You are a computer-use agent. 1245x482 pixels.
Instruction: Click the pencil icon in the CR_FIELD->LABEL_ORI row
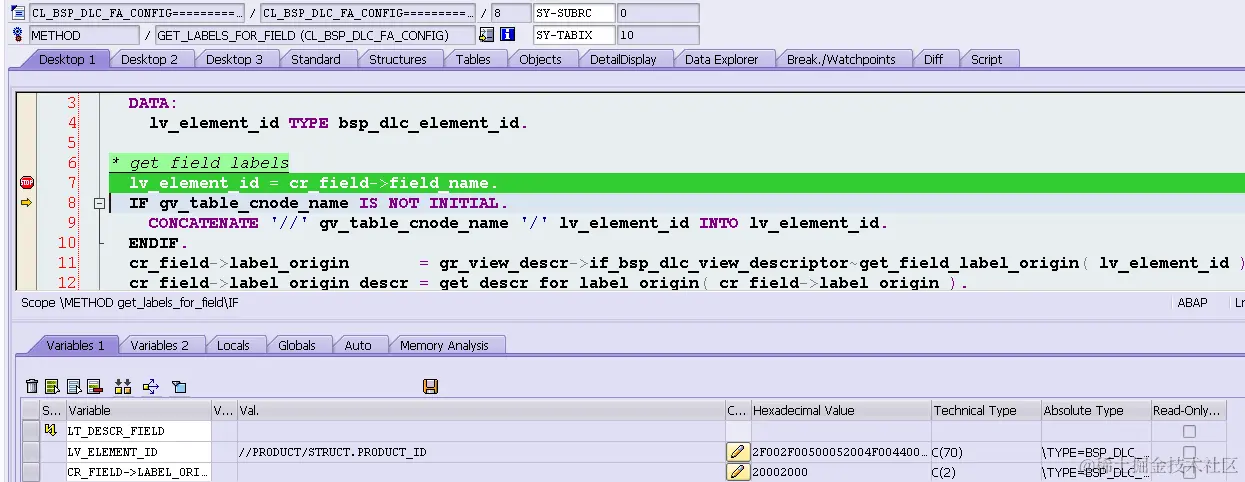[x=738, y=472]
